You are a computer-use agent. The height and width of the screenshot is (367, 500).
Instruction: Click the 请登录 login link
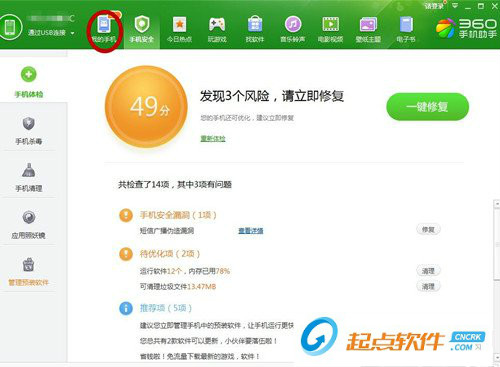tap(434, 6)
